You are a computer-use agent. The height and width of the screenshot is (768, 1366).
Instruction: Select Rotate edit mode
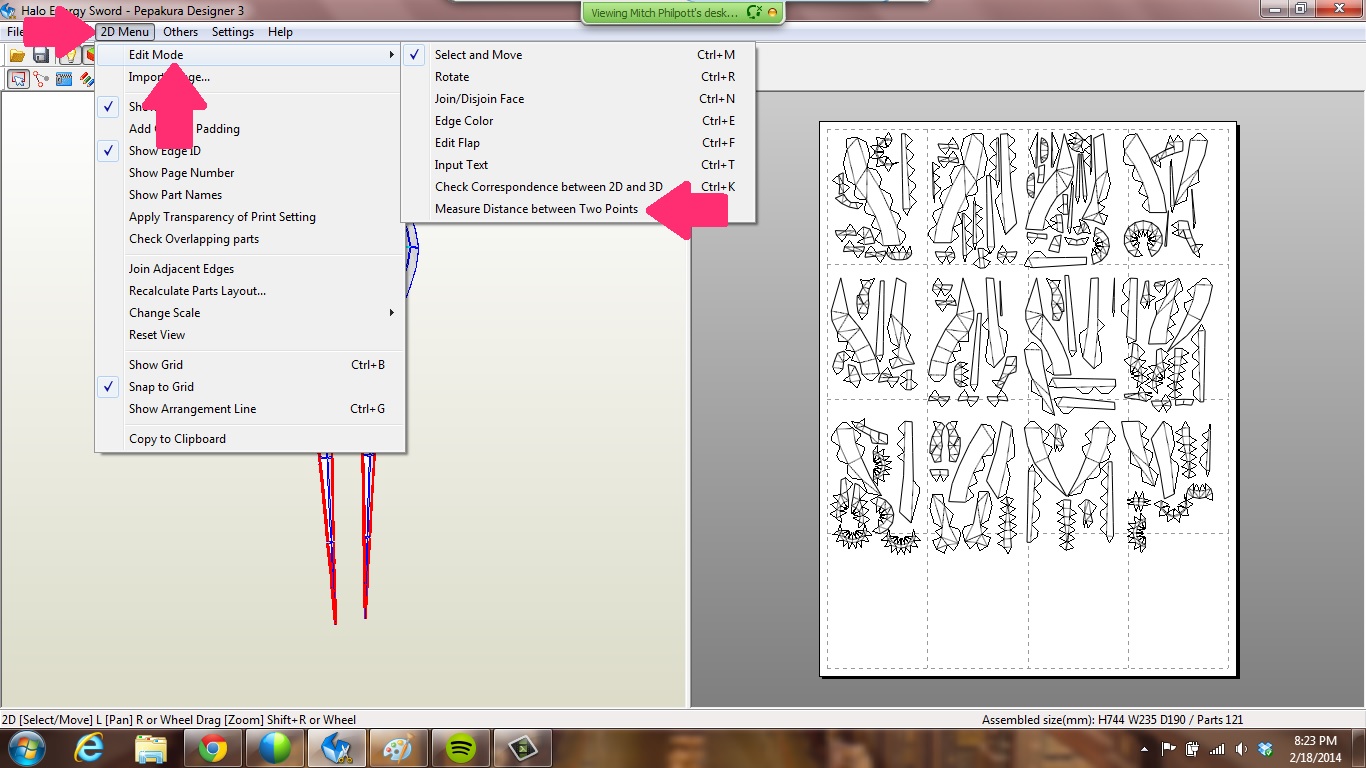tap(578, 77)
